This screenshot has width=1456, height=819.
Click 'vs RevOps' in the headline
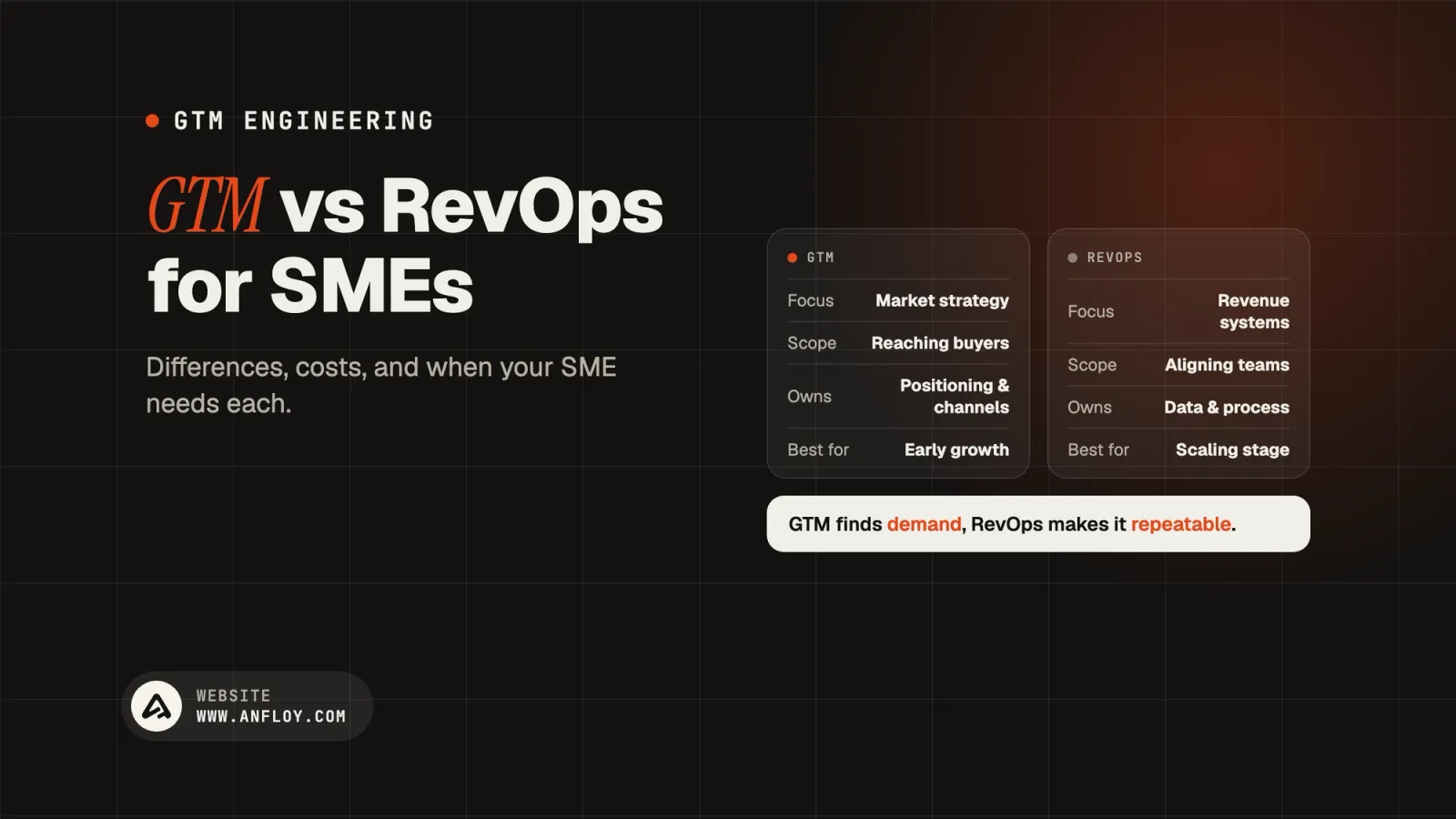[471, 207]
